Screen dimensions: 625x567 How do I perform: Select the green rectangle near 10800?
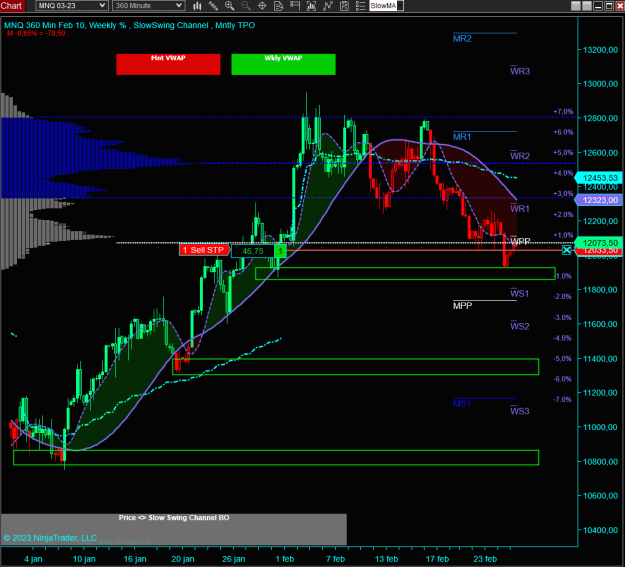(276, 457)
